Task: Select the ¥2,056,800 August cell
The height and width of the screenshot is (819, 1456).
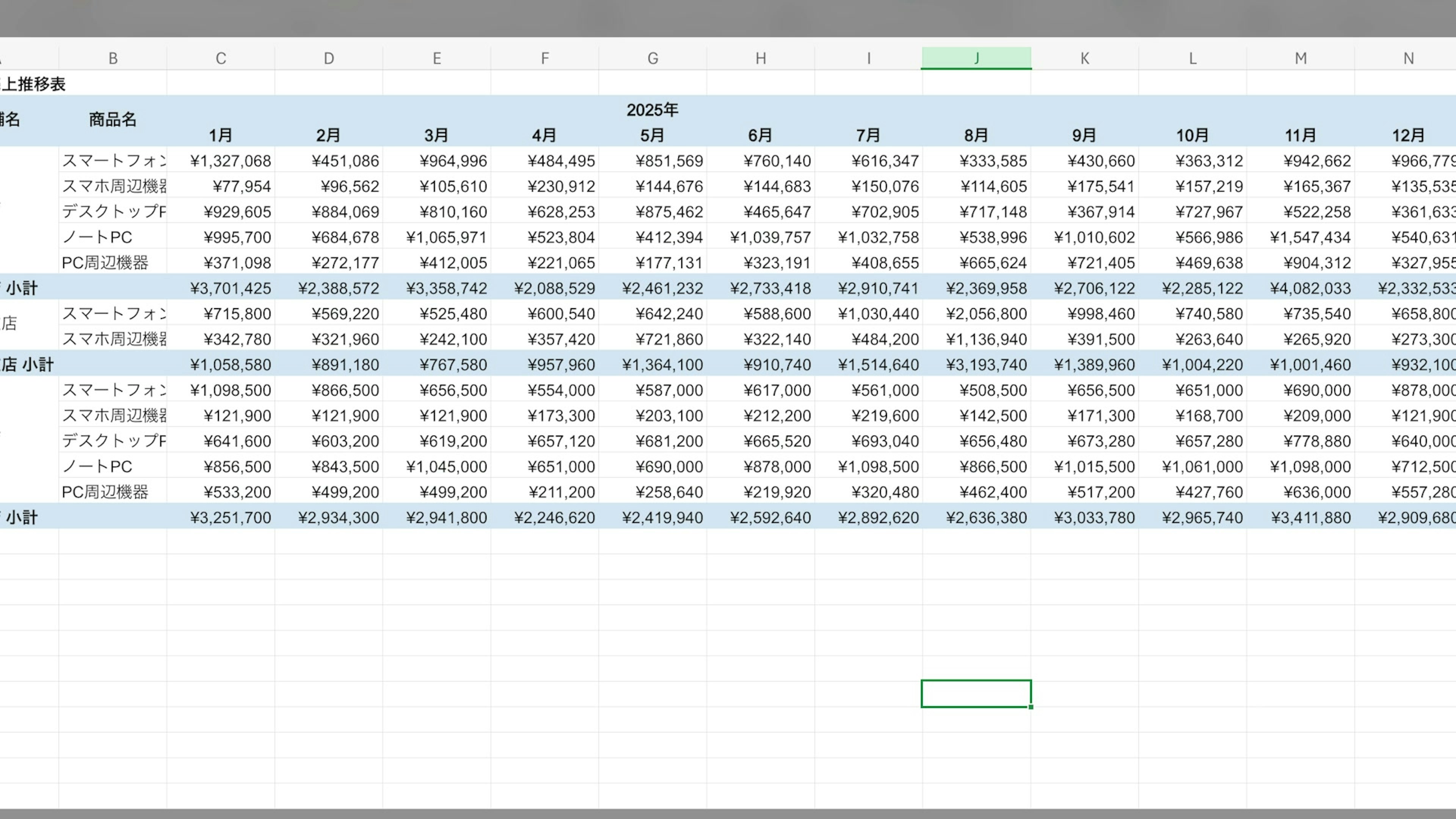Action: click(986, 314)
